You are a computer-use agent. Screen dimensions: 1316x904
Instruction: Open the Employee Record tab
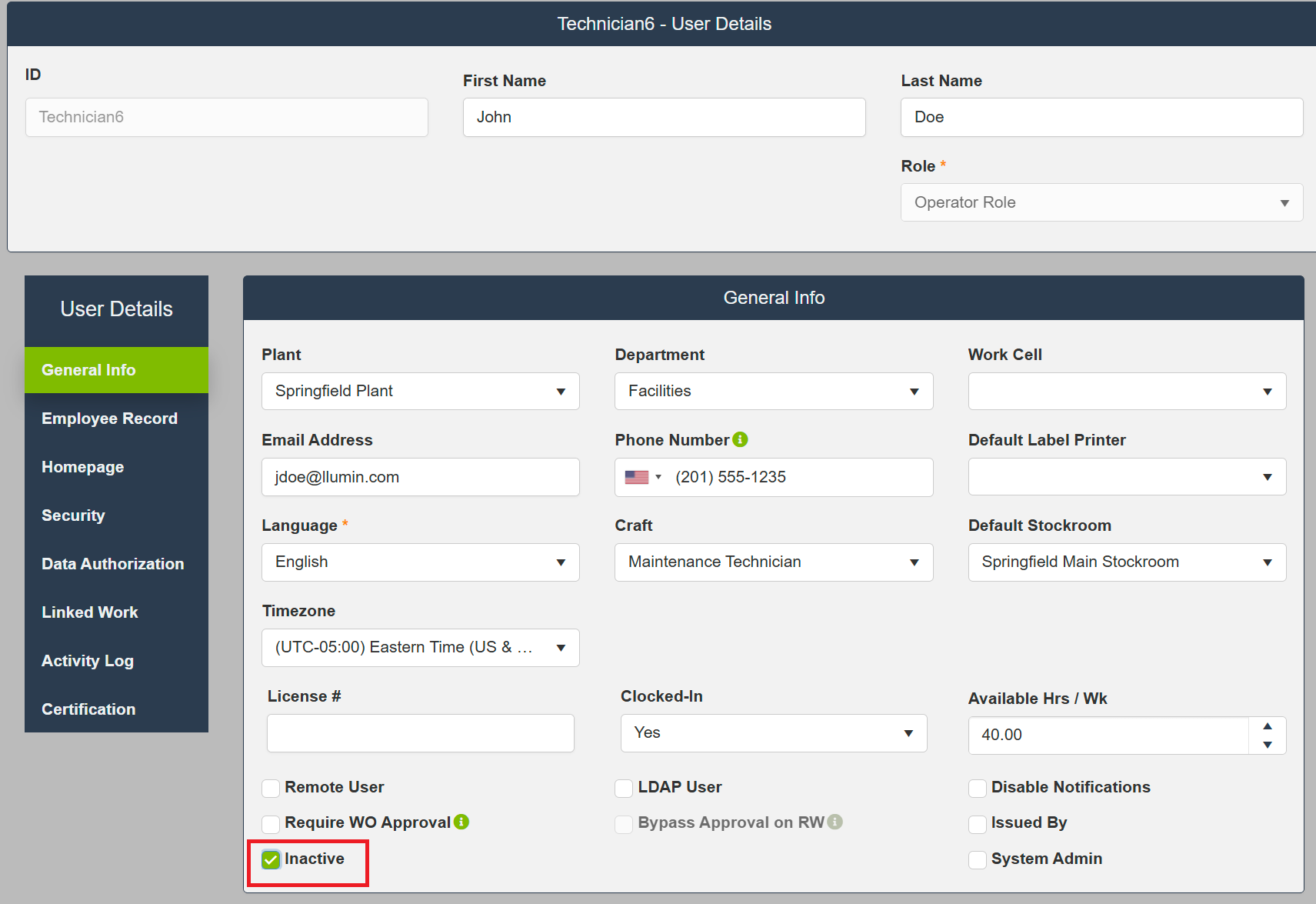pyautogui.click(x=109, y=419)
